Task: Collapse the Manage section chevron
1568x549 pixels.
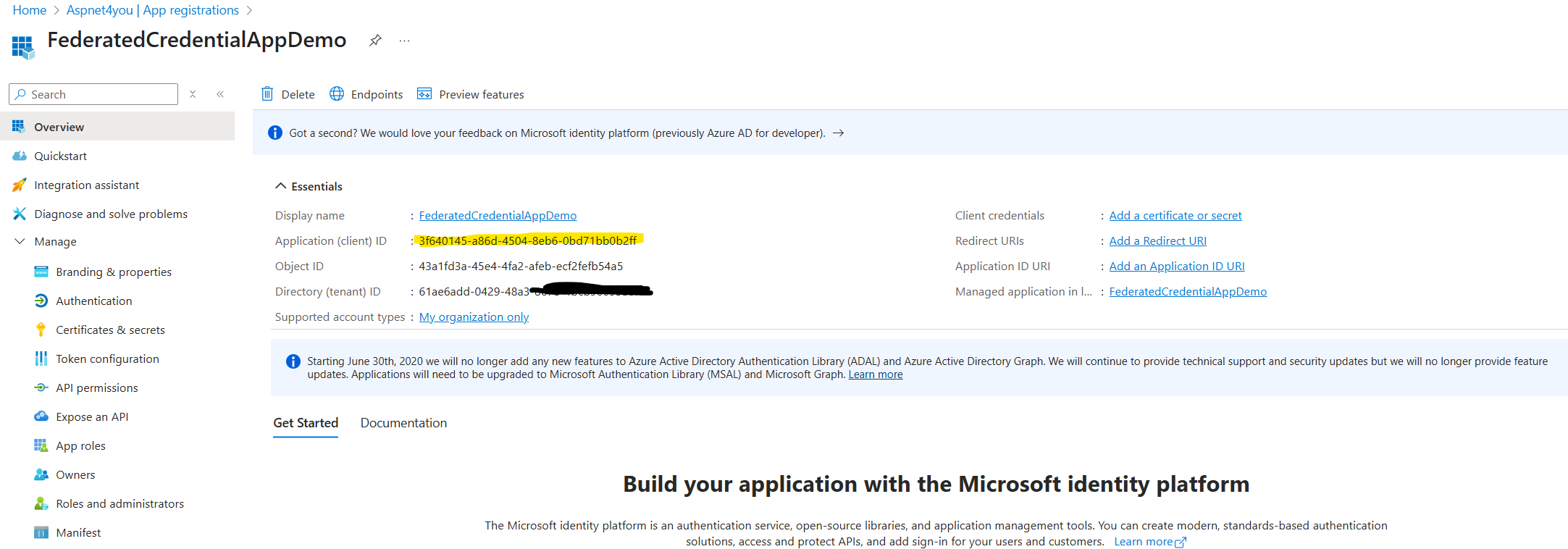Action: [20, 241]
